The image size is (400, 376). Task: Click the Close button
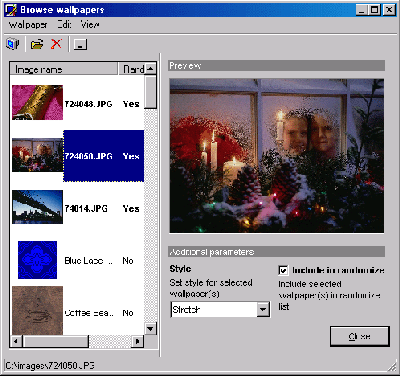(x=360, y=336)
